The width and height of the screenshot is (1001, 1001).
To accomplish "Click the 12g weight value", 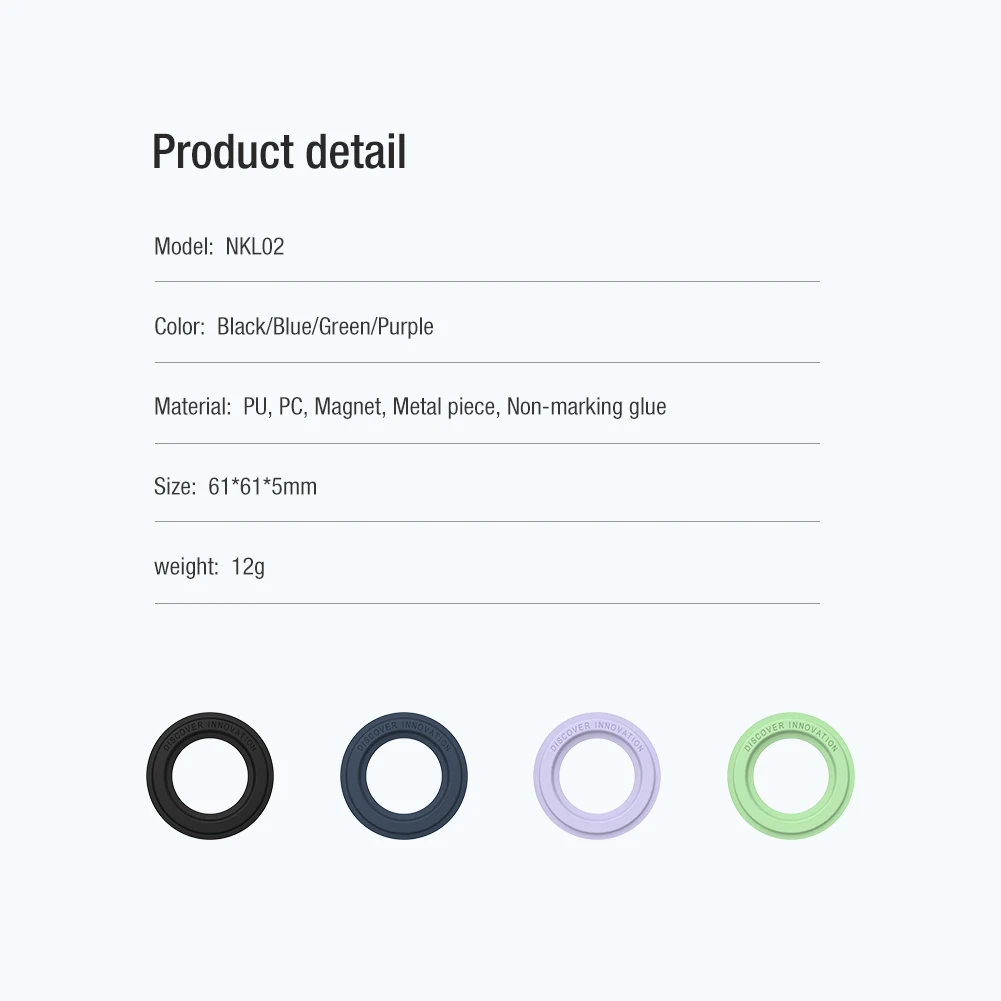I will click(x=248, y=568).
